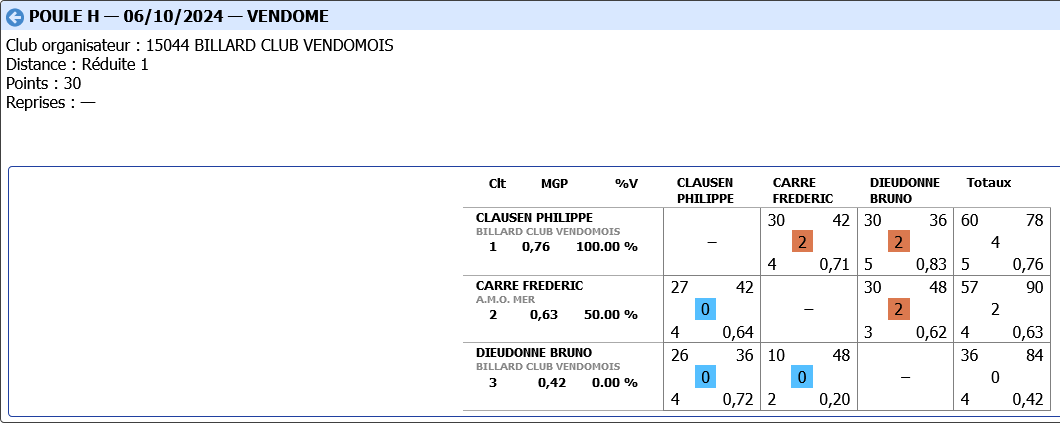Click club label under CLAUSEN PHILIPPE name
Viewport: 1060px width, 423px height.
(548, 232)
